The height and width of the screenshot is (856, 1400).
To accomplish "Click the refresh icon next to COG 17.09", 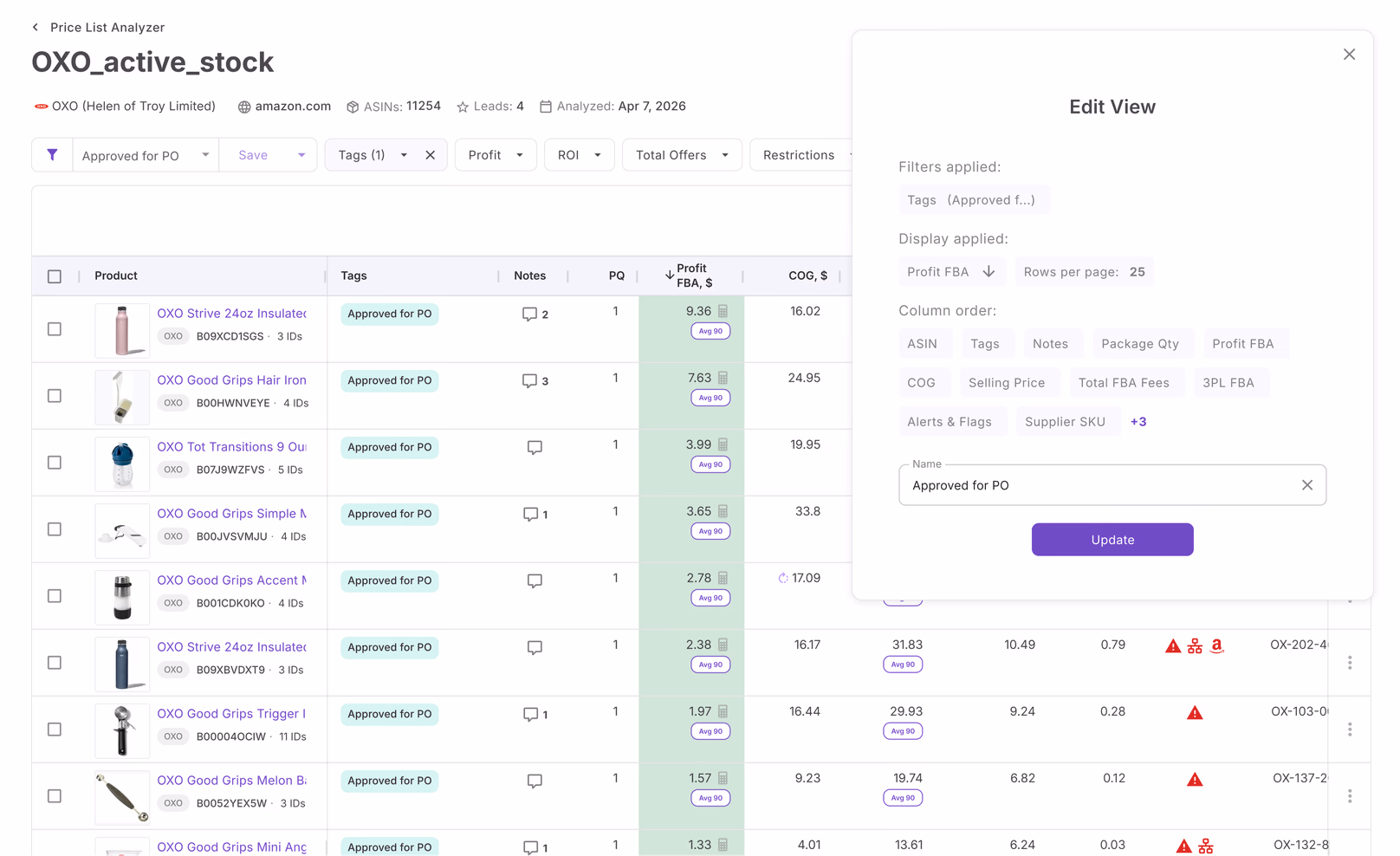I will [x=783, y=578].
